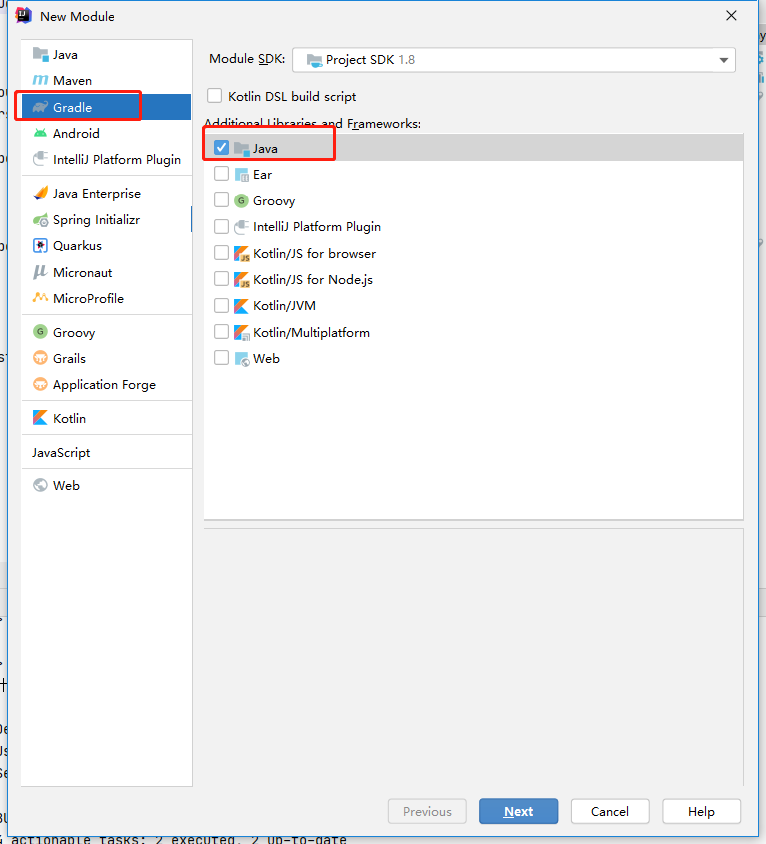The width and height of the screenshot is (766, 844).
Task: Click the Java framework folder icon
Action: coord(242,149)
